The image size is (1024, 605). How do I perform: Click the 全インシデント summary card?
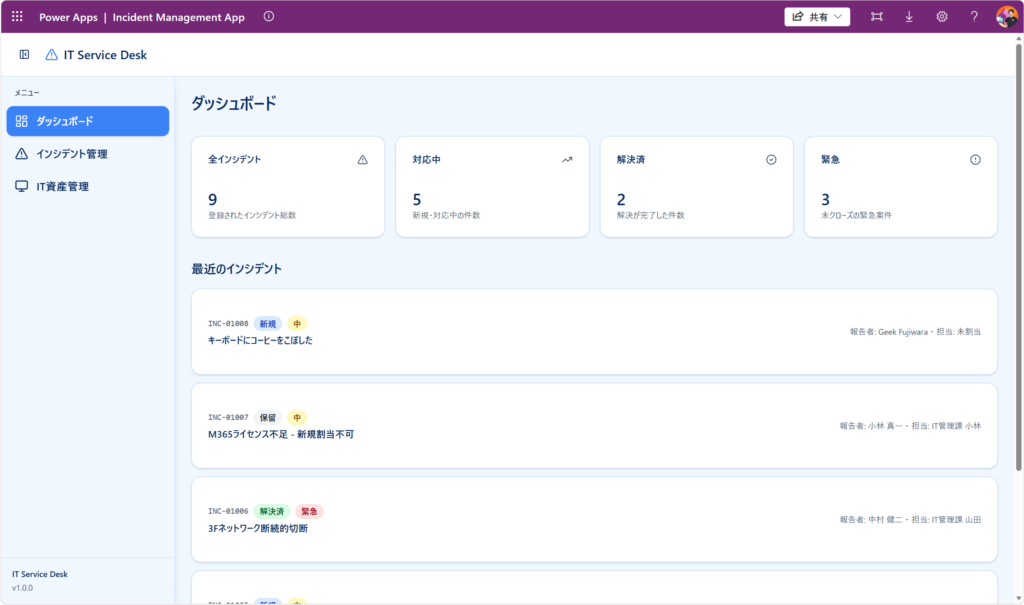[288, 187]
